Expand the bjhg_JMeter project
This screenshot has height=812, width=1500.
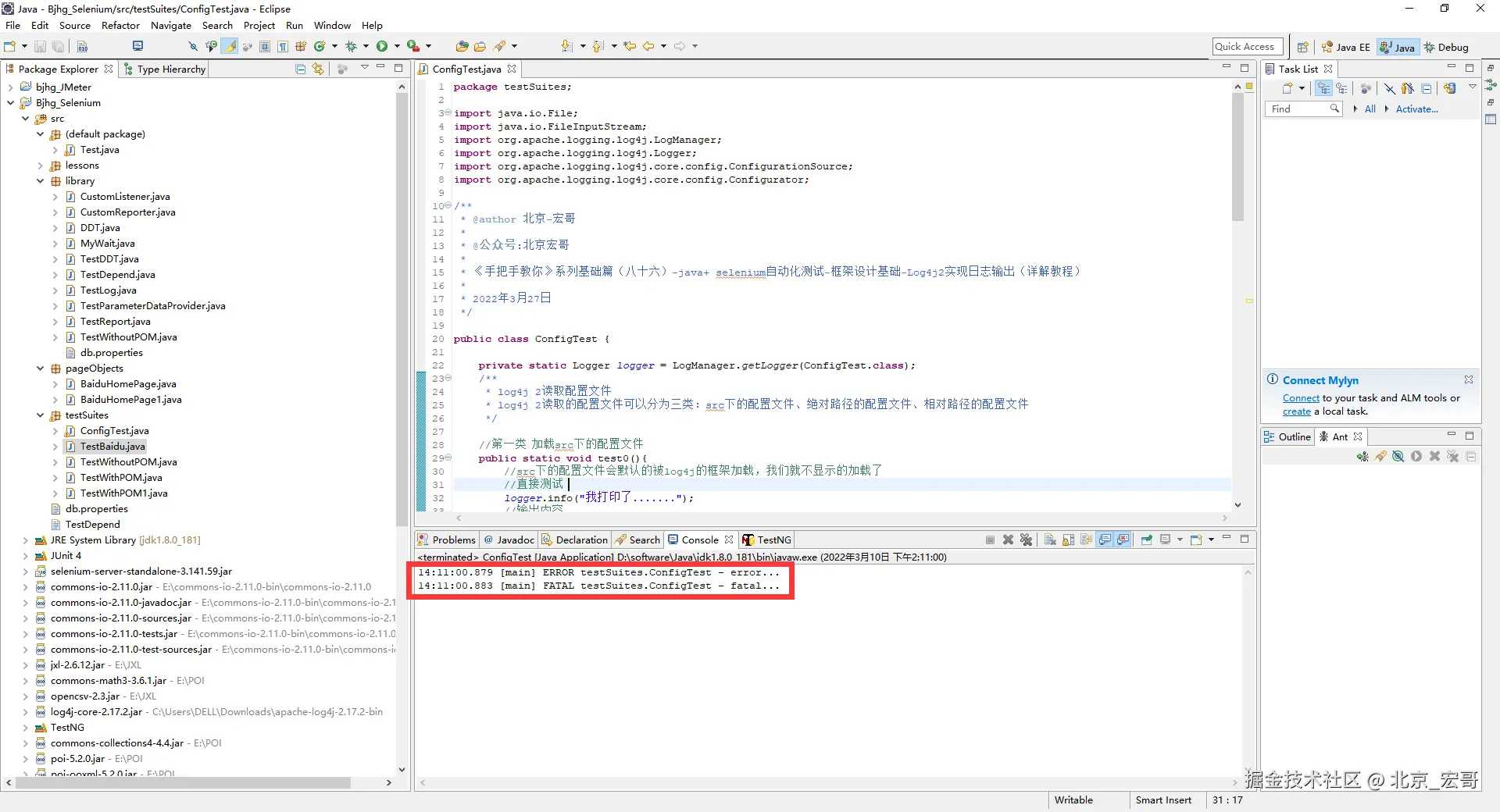pyautogui.click(x=10, y=87)
